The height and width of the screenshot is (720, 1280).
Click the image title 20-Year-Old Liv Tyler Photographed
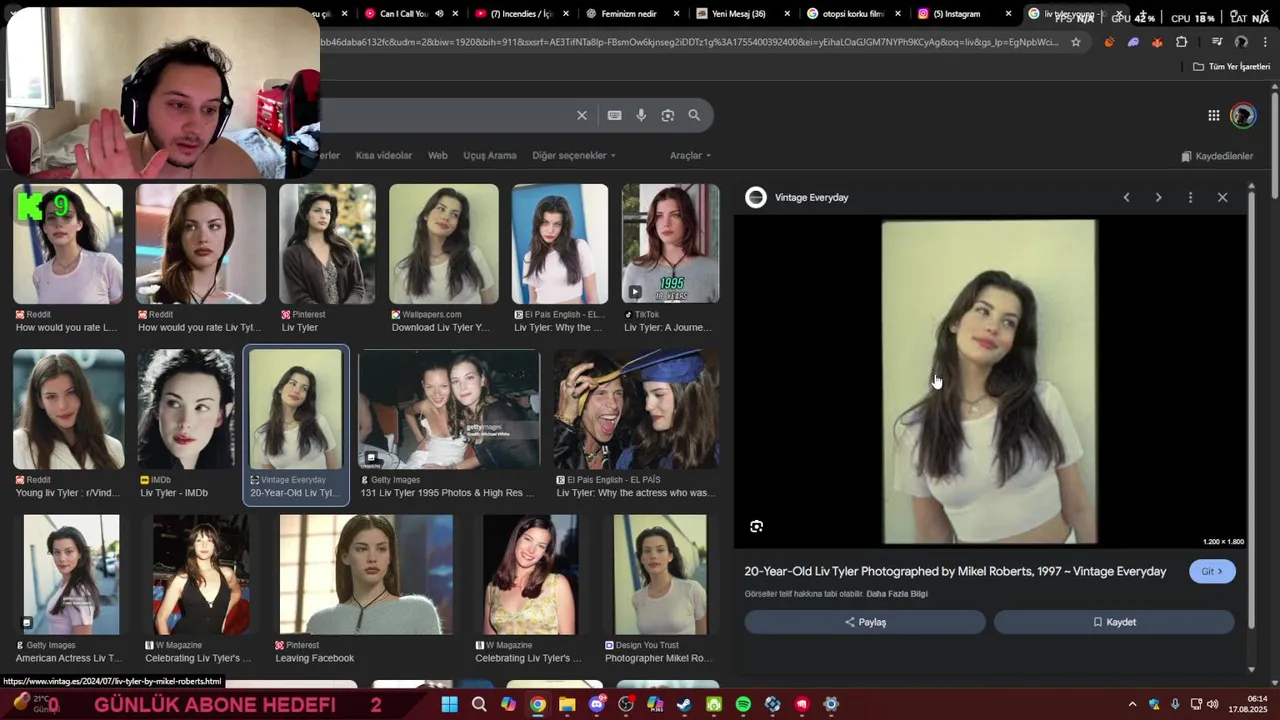point(955,571)
